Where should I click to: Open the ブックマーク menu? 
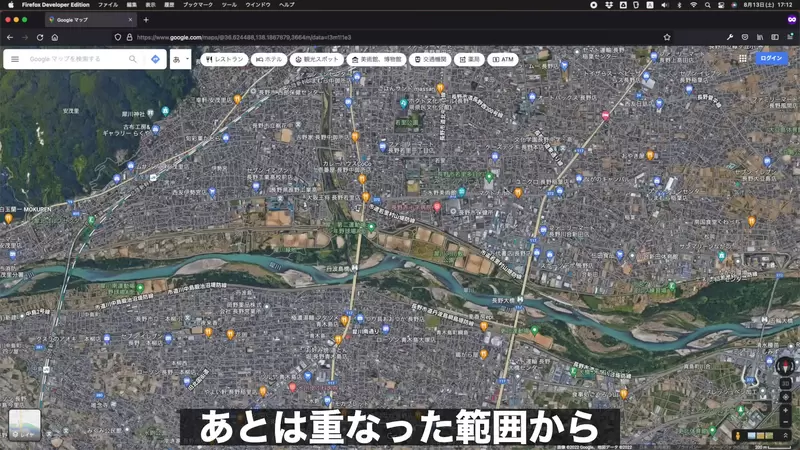pos(198,5)
